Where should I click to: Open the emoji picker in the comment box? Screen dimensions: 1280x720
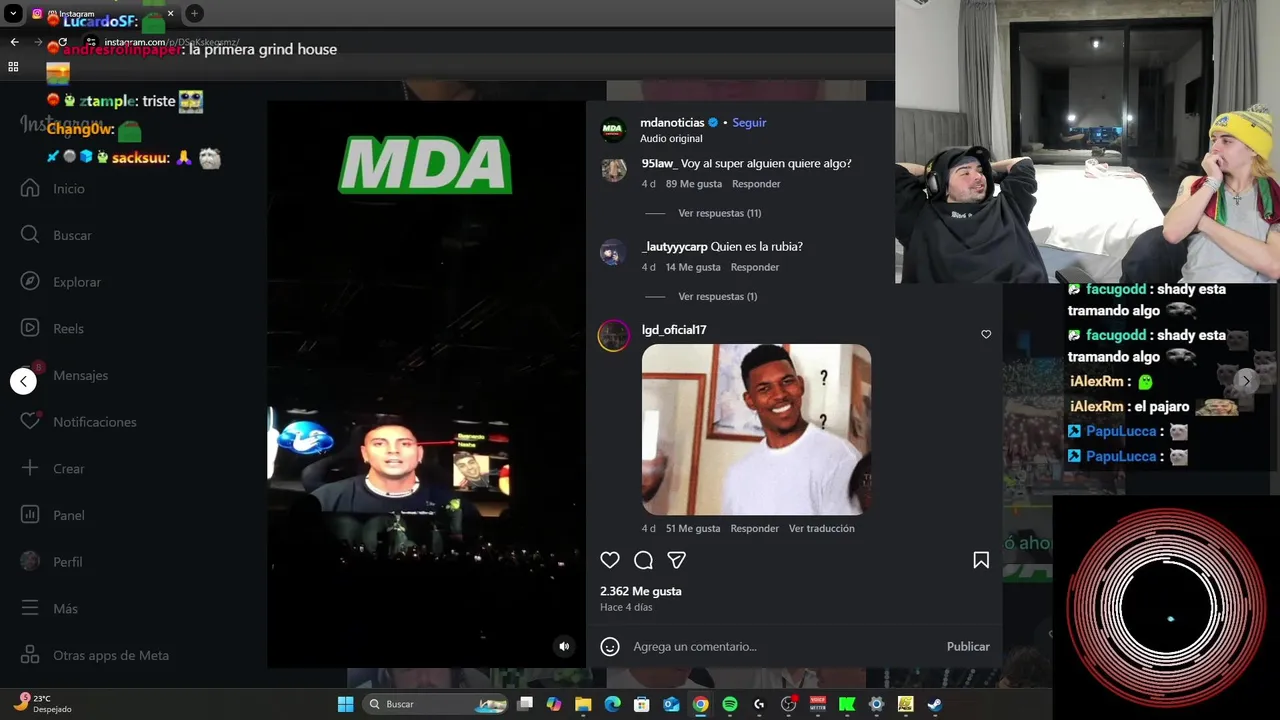click(610, 647)
